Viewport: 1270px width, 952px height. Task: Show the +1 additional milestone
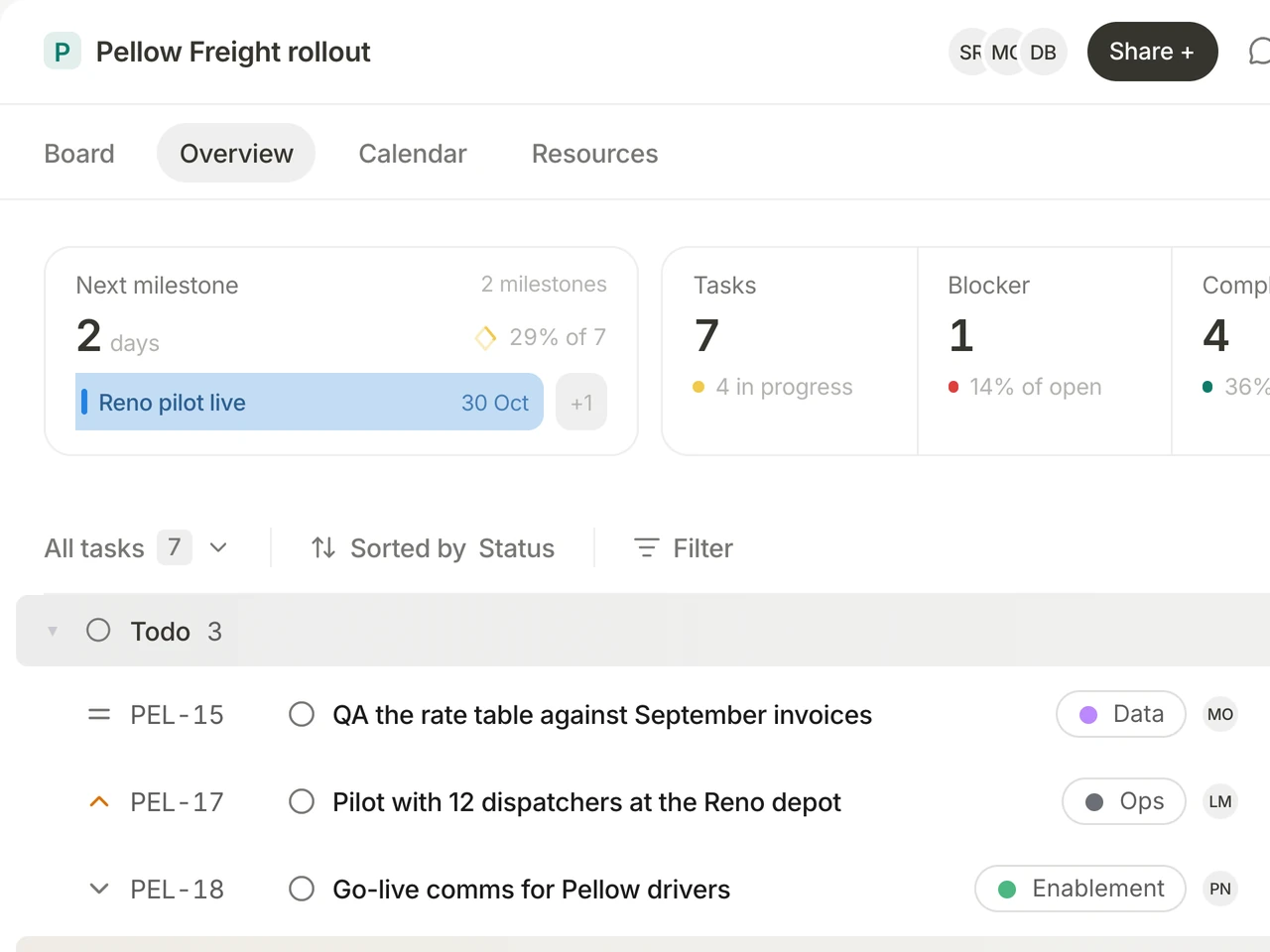(581, 402)
